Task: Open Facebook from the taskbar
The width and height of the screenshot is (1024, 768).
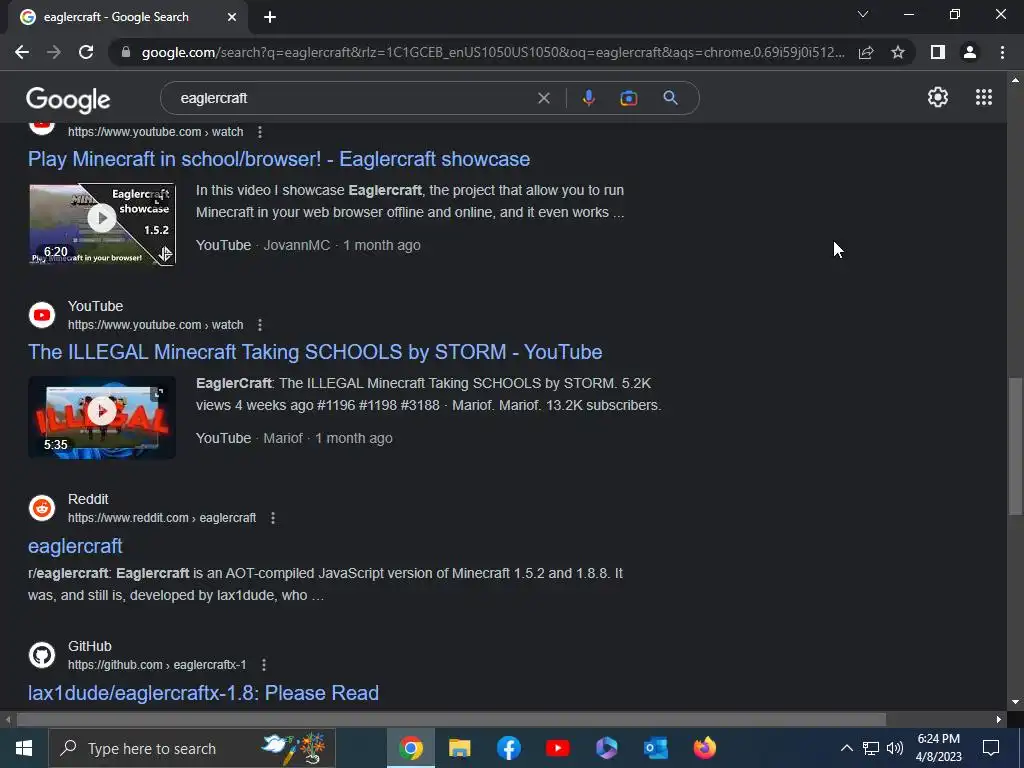Action: tap(509, 748)
